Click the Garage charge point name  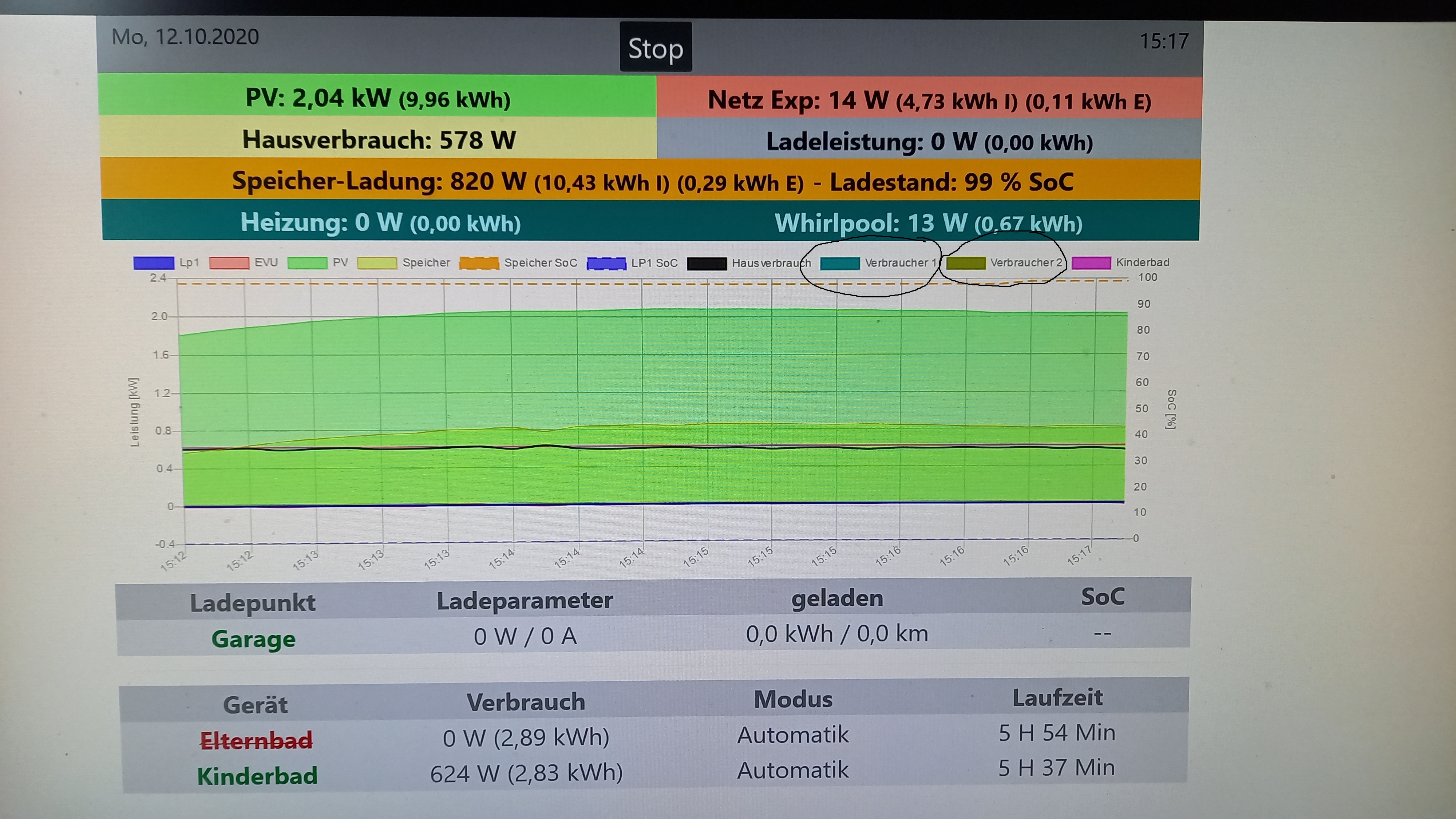[x=253, y=639]
